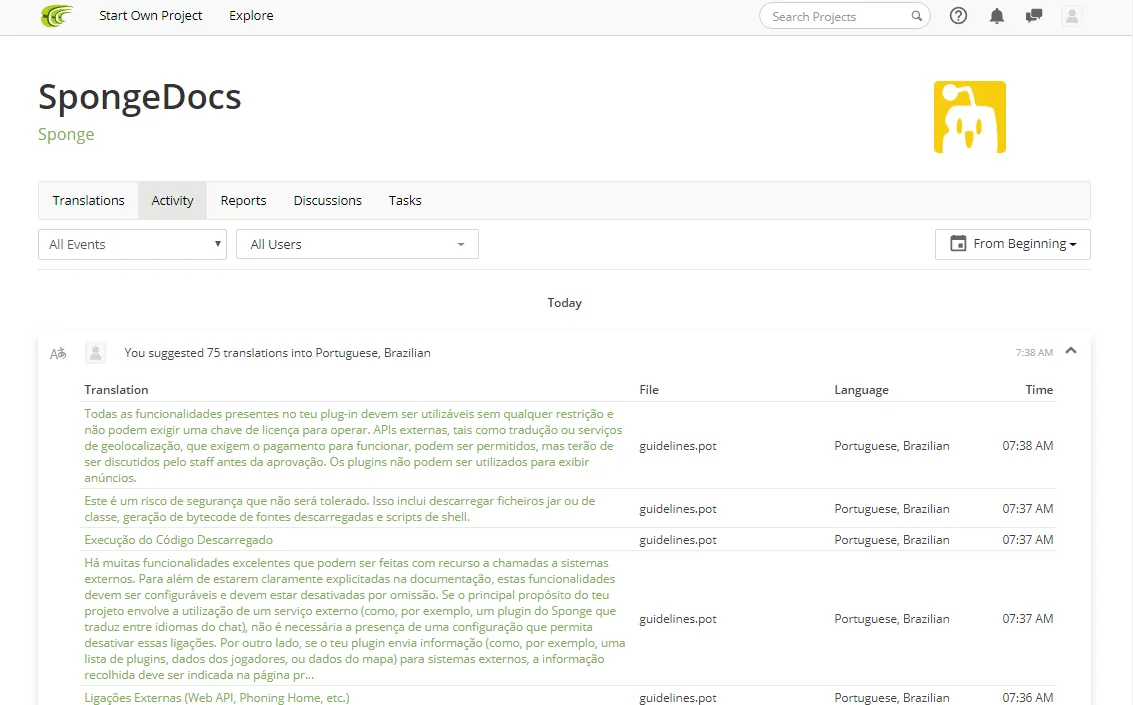Open translation 'Execução do Código Descarregado'

point(178,540)
